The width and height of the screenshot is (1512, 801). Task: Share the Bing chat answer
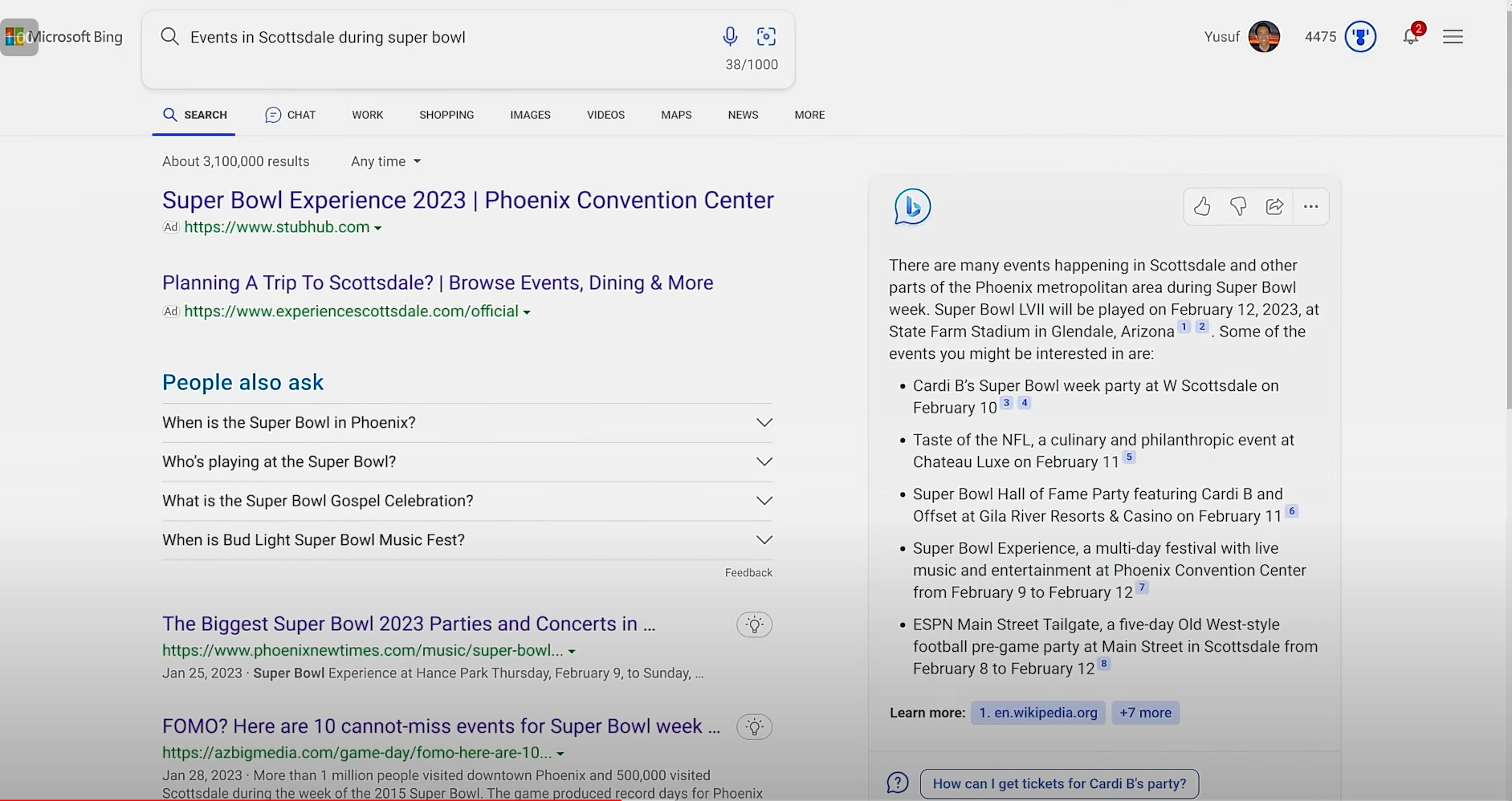1274,207
